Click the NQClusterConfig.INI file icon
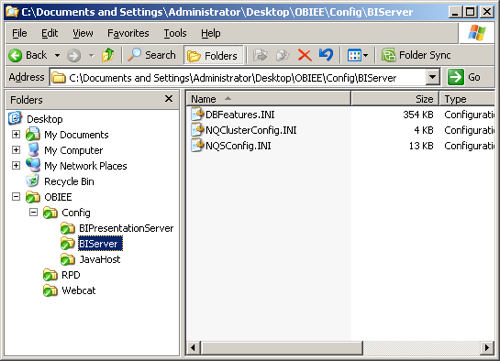This screenshot has height=361, width=500. coord(198,130)
